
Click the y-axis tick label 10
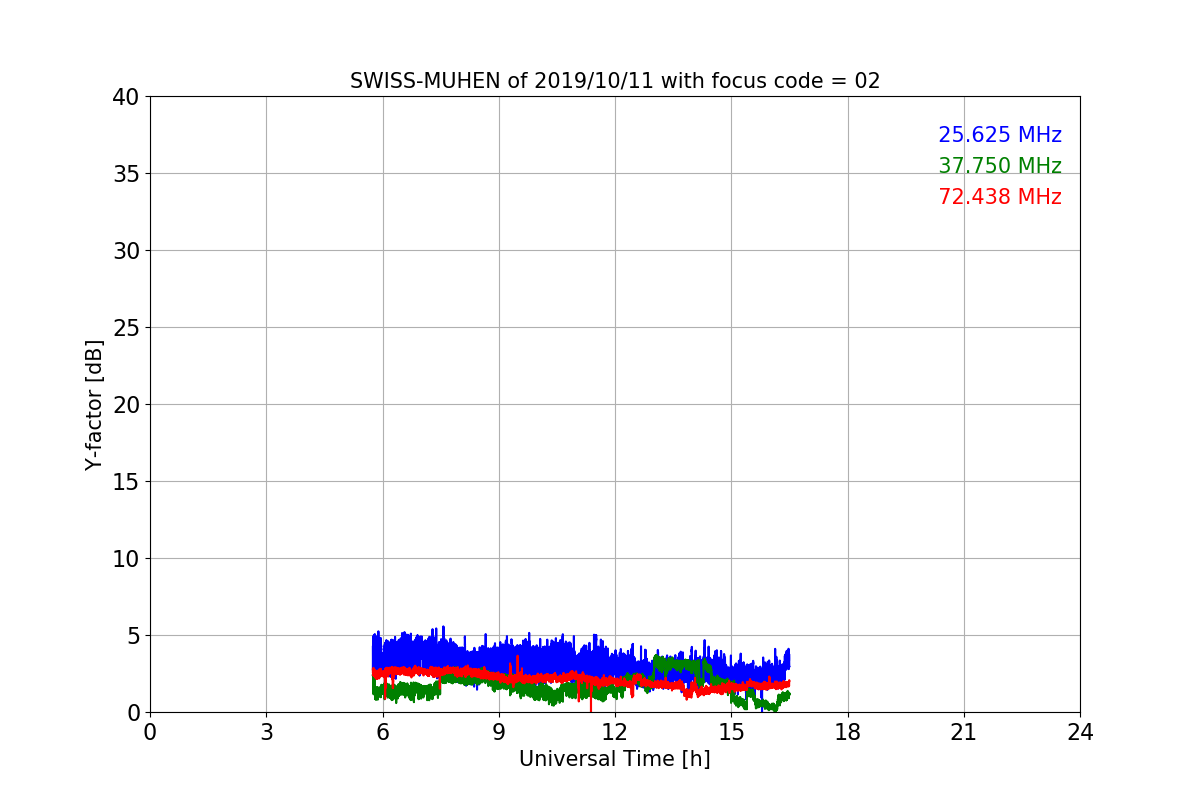pos(126,559)
